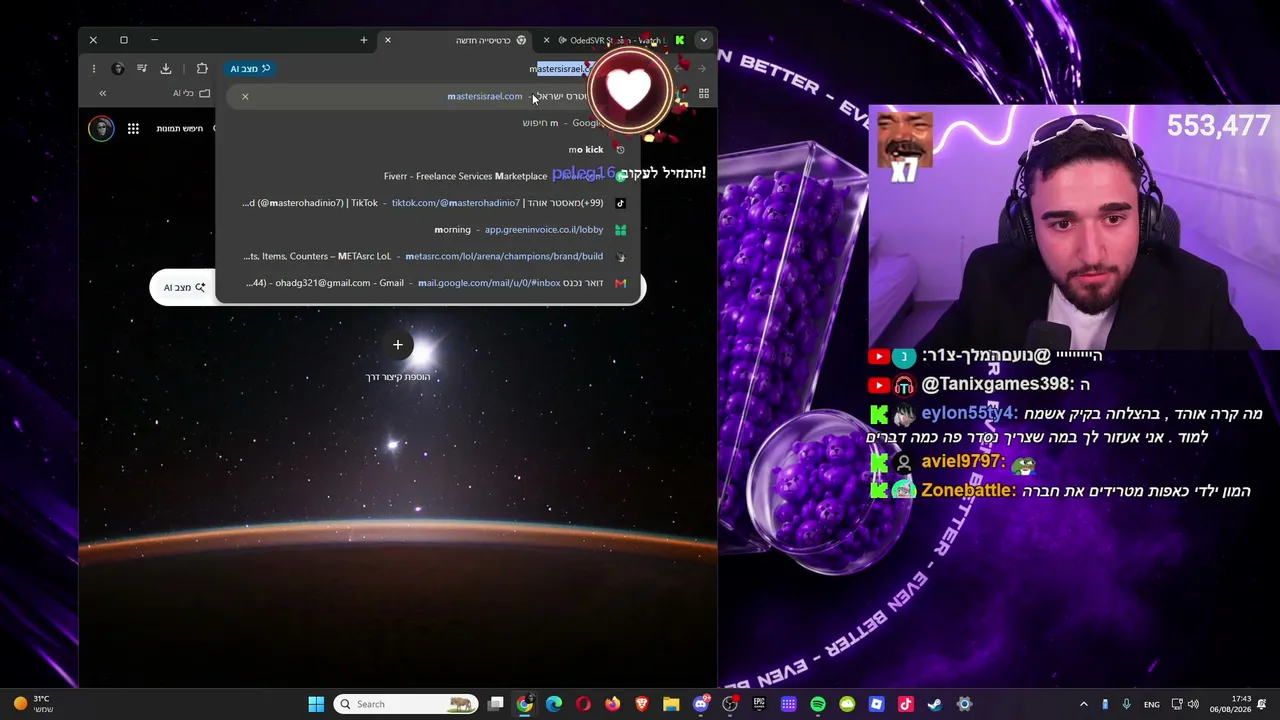Screen dimensions: 1280x720
Task: Open Google Chrome from the taskbar
Action: coord(524,704)
